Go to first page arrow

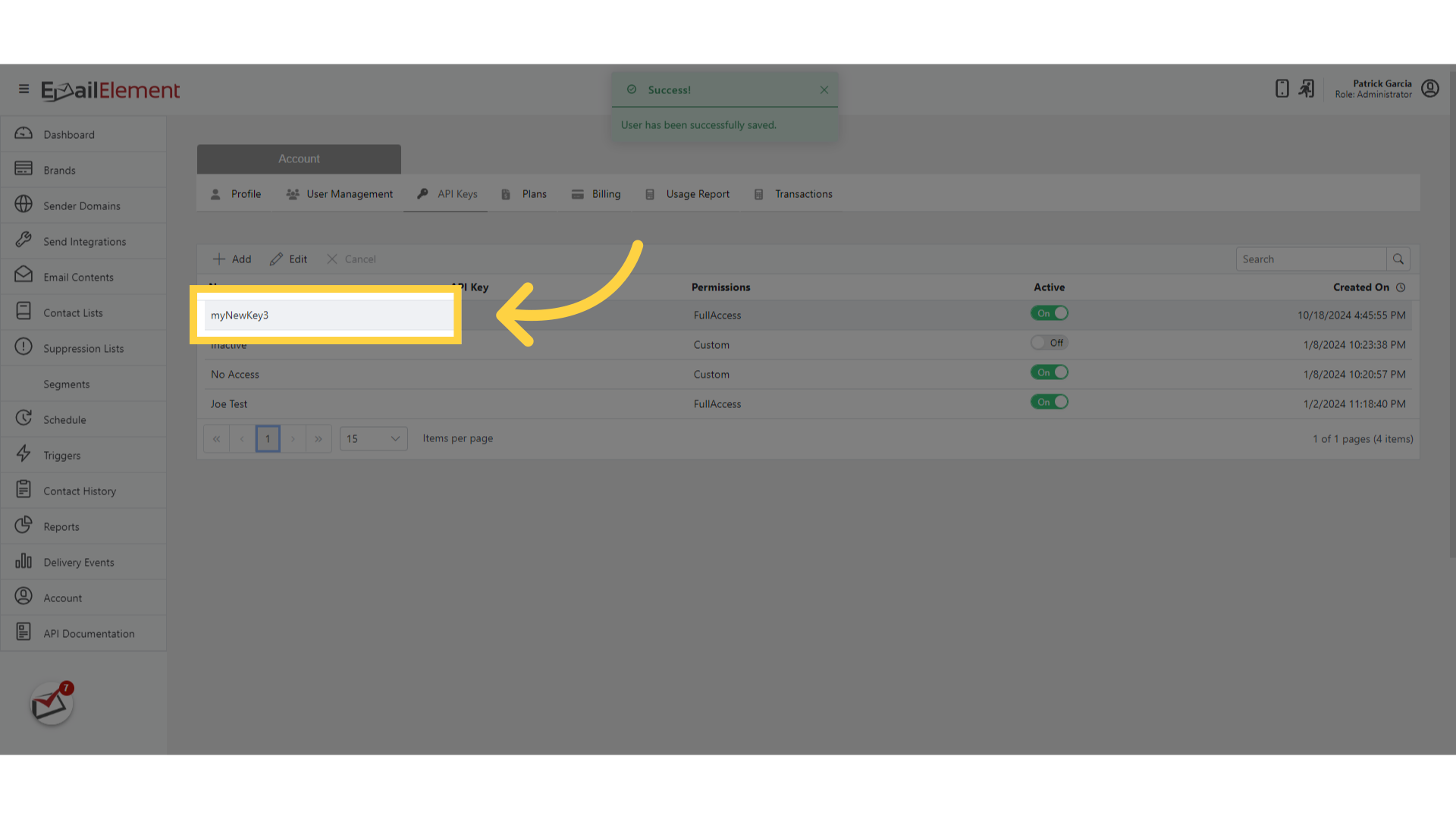pyautogui.click(x=216, y=439)
